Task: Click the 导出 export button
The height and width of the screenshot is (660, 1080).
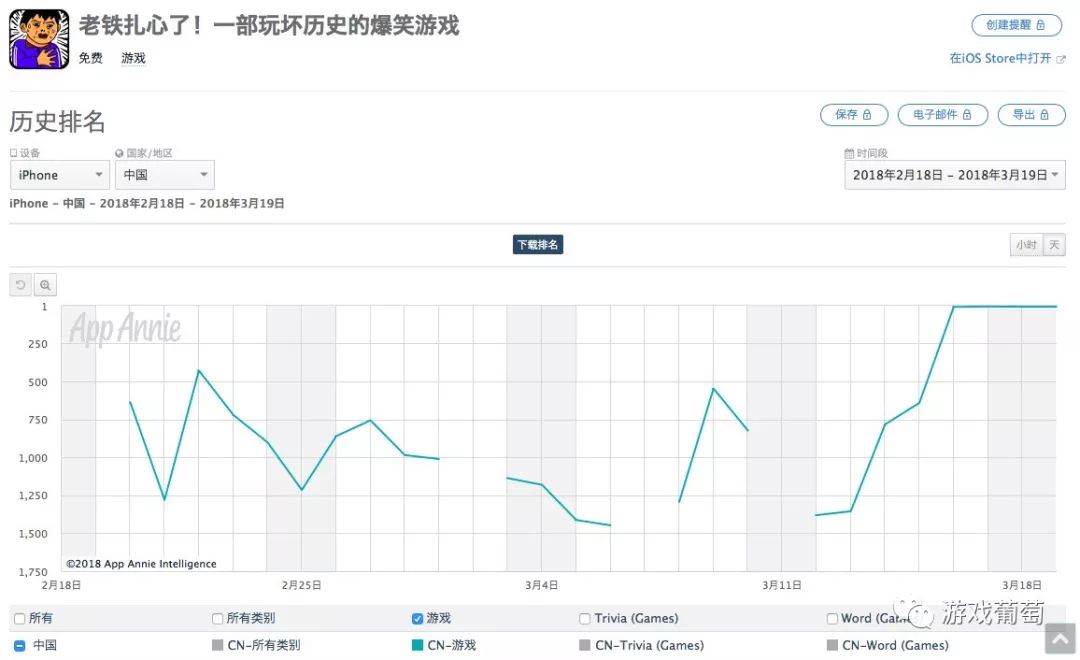Action: coord(1031,115)
